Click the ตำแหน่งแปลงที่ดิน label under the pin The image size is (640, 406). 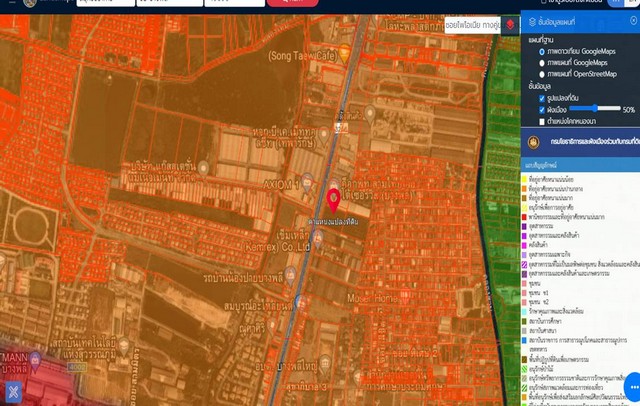[x=333, y=222]
